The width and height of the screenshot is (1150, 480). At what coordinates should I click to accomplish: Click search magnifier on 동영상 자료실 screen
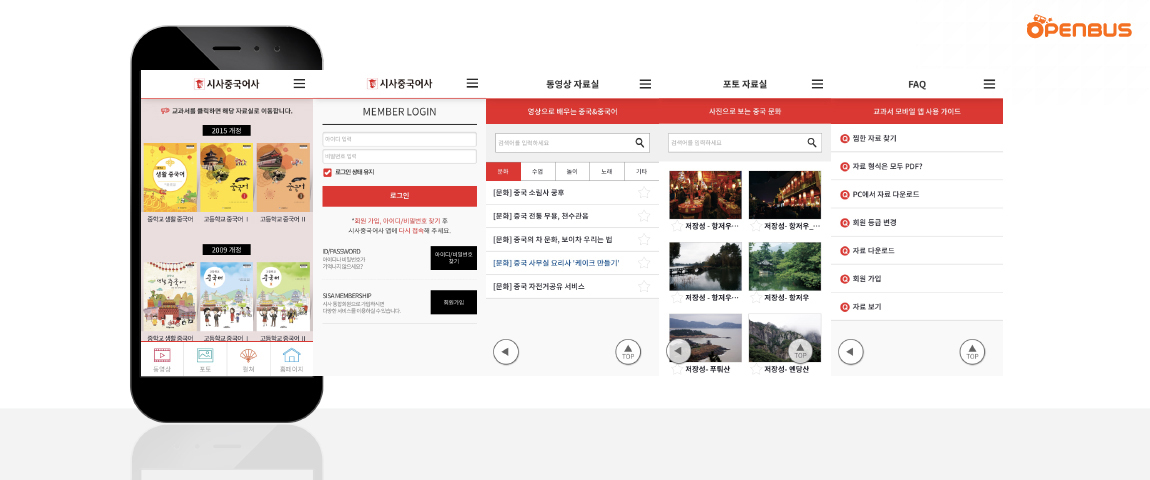tap(640, 142)
